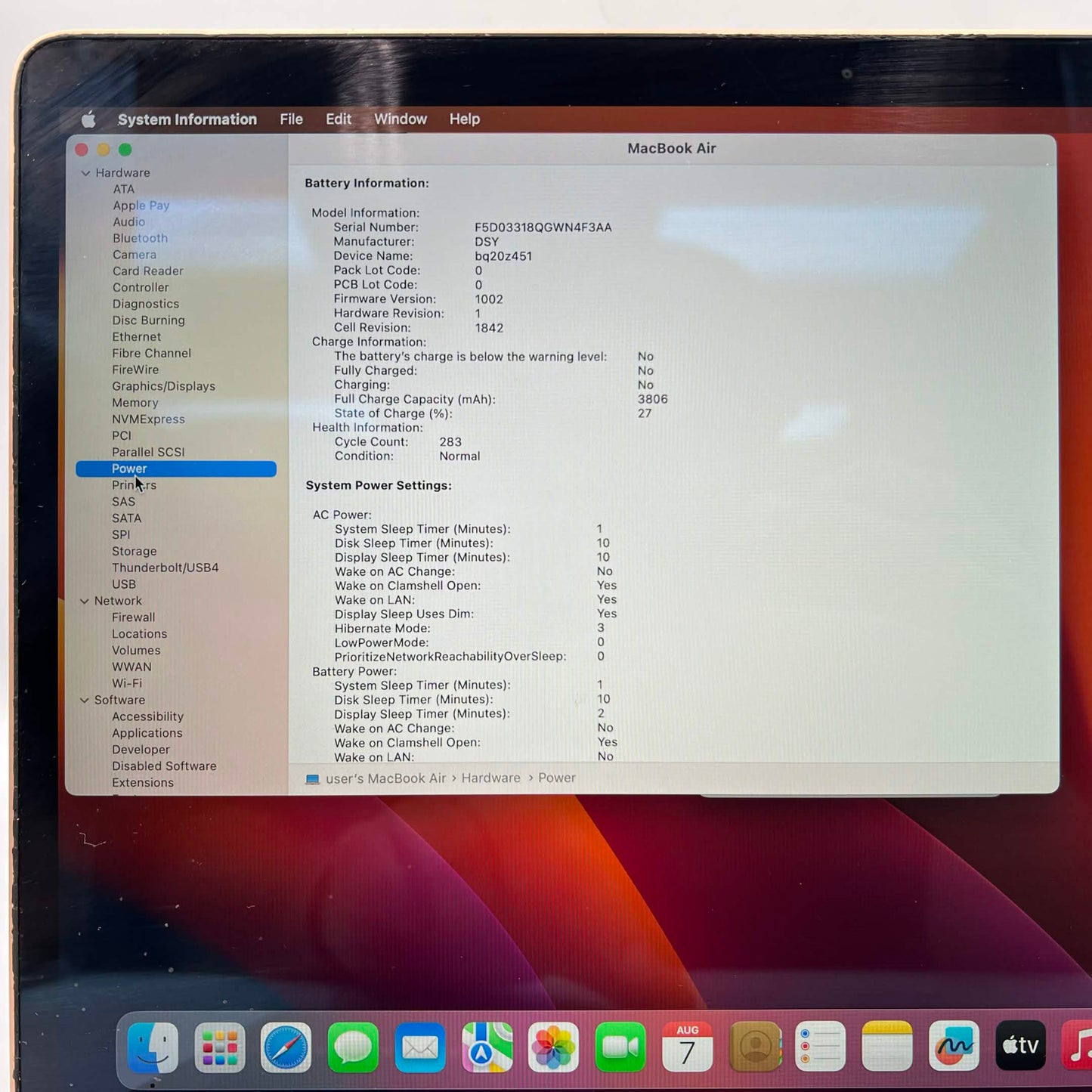This screenshot has height=1092, width=1092.
Task: Open Photos from the Dock
Action: coord(554,1047)
